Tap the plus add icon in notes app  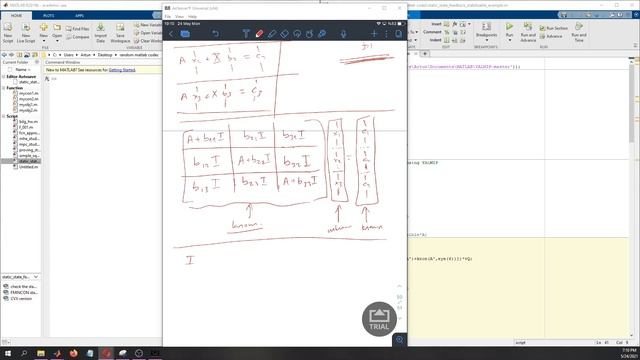pyautogui.click(x=374, y=34)
